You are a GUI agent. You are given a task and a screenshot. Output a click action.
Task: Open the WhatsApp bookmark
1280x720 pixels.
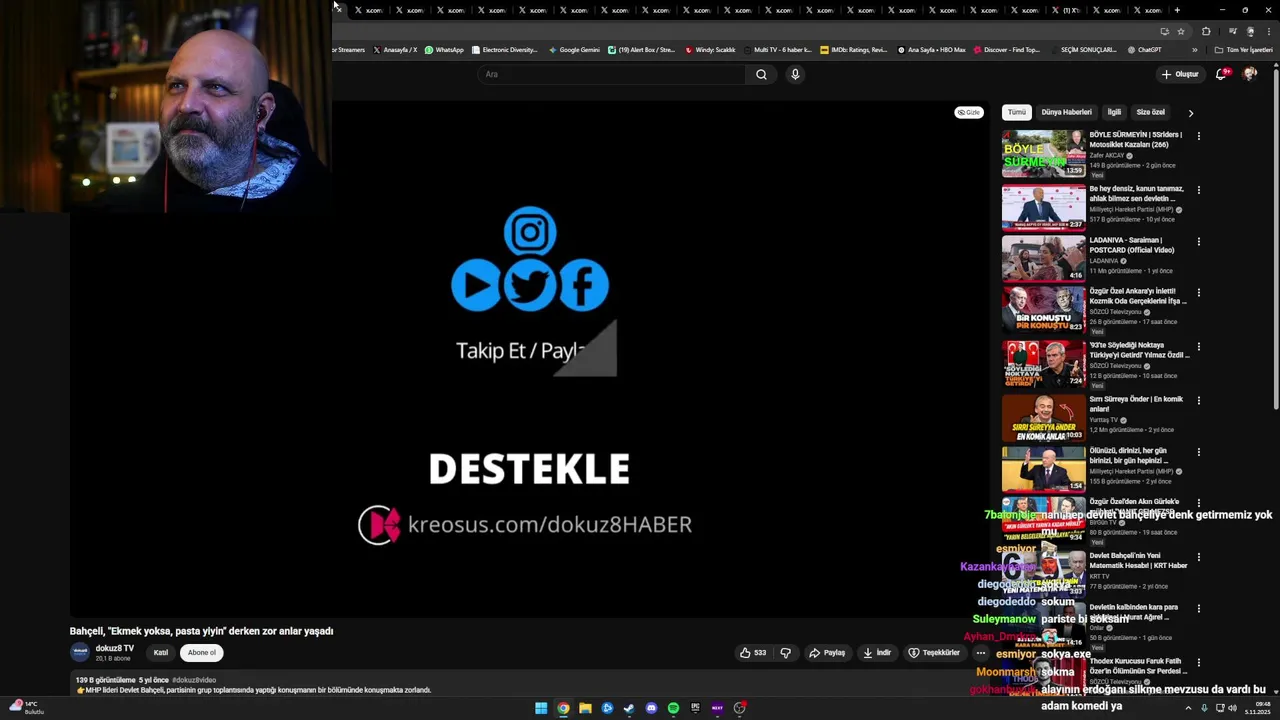coord(444,49)
